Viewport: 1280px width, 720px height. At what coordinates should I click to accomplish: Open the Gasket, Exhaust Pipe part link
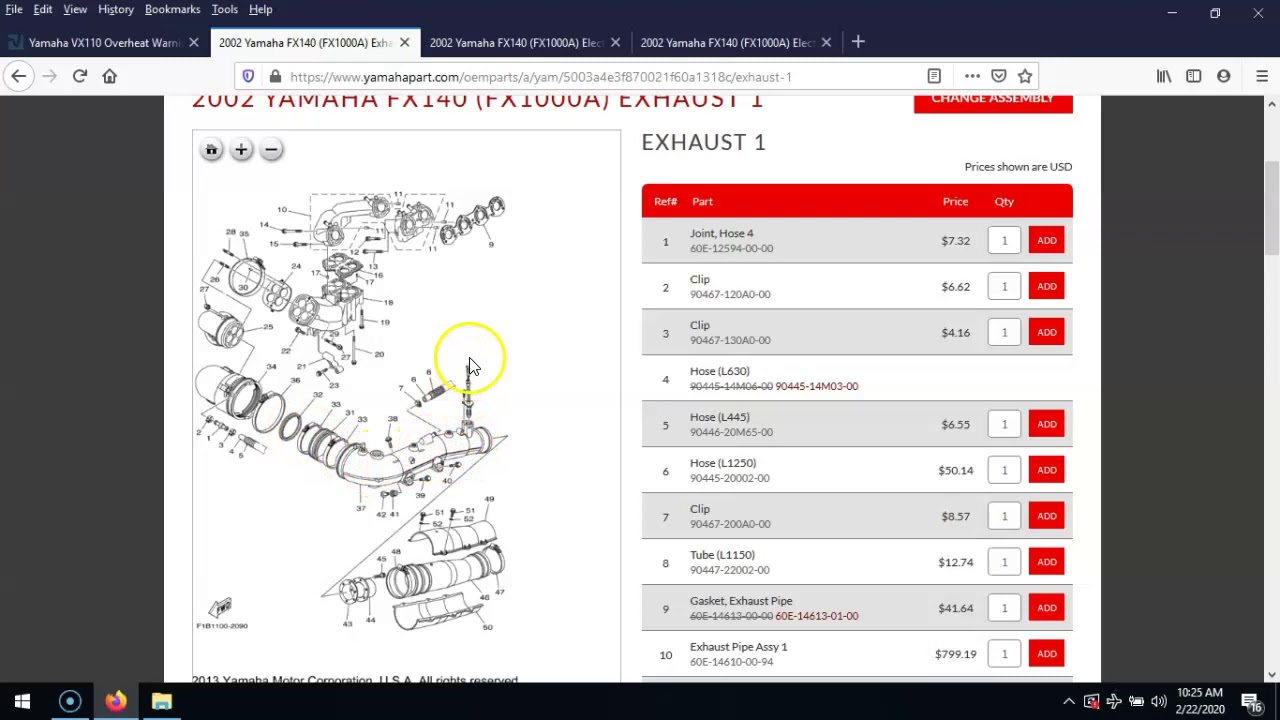pos(741,601)
